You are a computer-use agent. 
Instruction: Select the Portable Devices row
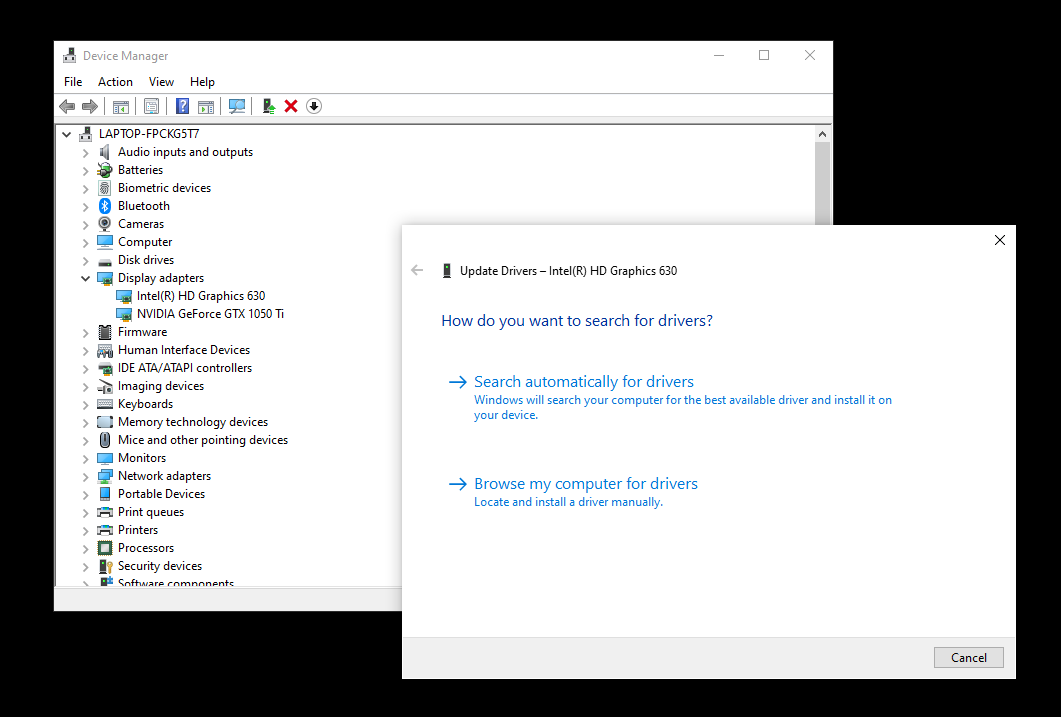(x=161, y=494)
